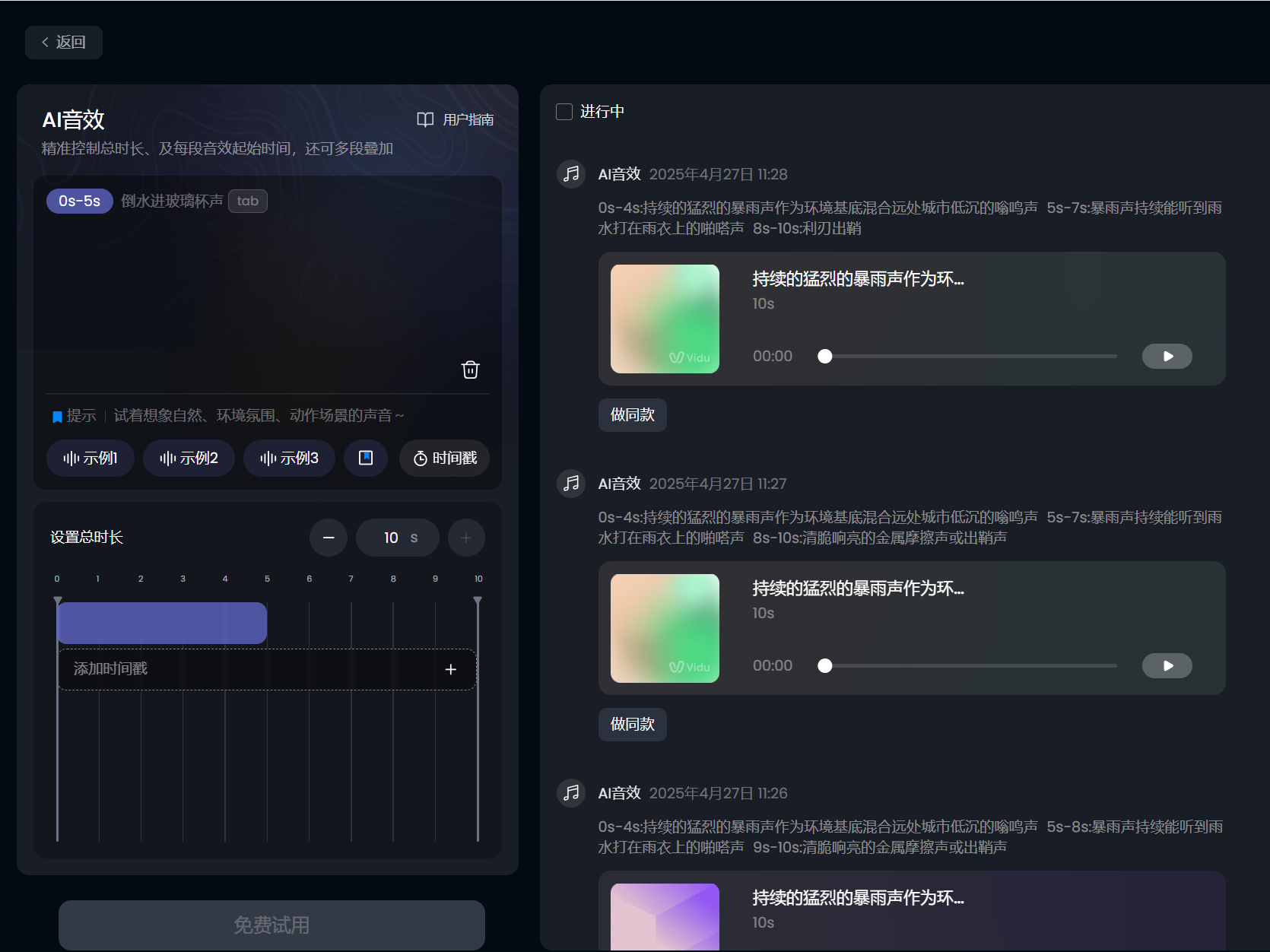The height and width of the screenshot is (952, 1270).
Task: Toggle the 进行中 checkbox
Action: click(564, 112)
